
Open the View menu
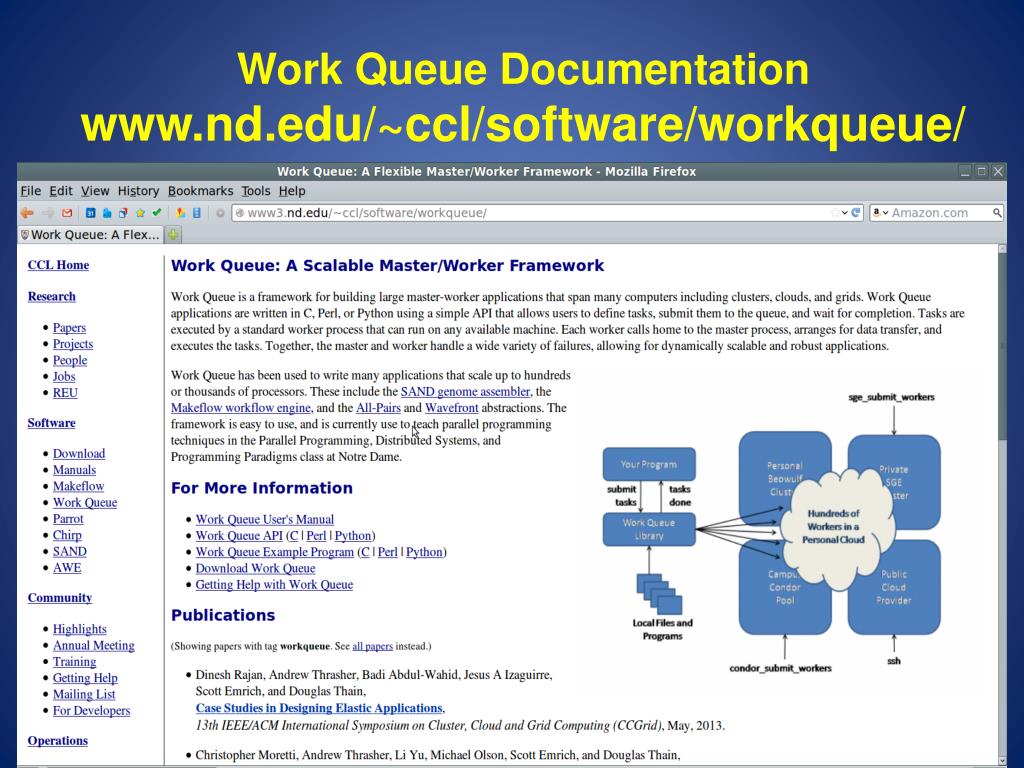tap(95, 191)
